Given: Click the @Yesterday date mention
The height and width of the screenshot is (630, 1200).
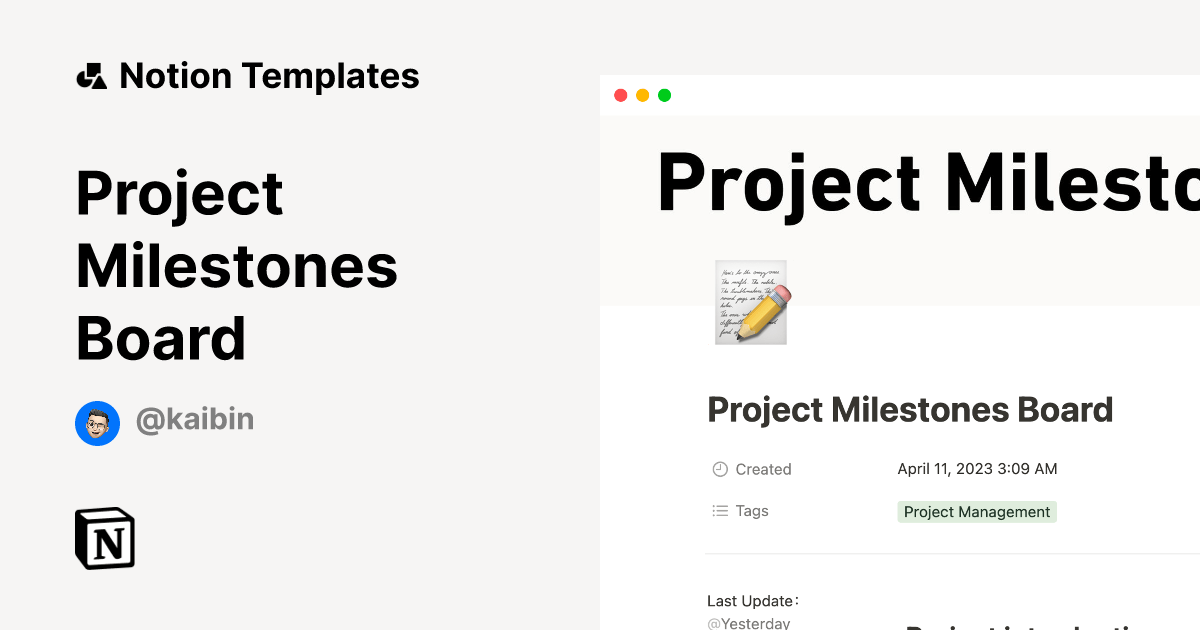Looking at the screenshot, I should (x=749, y=622).
